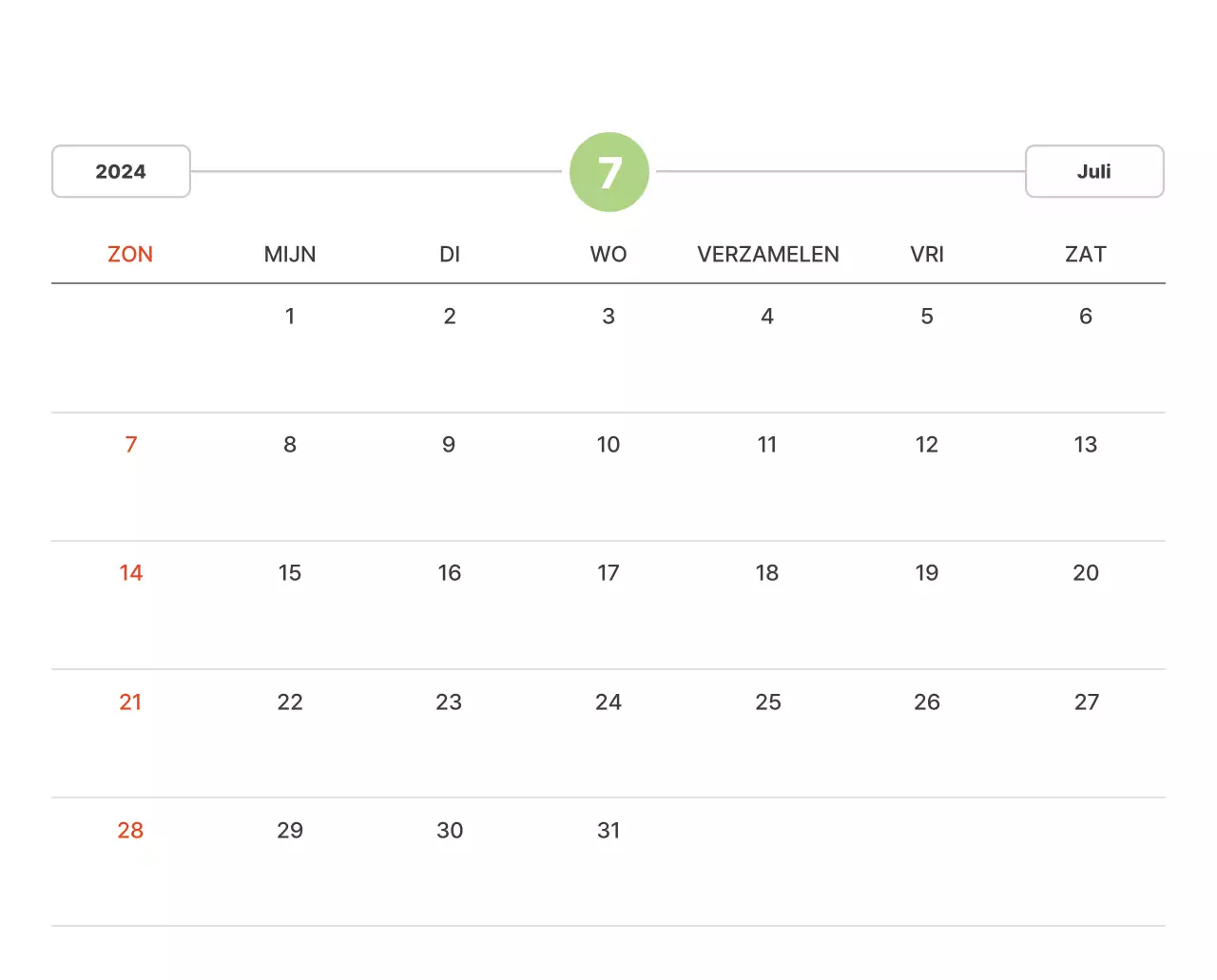Choose date 20 in the calendar
Screen dimensions: 1217x980
click(1086, 573)
